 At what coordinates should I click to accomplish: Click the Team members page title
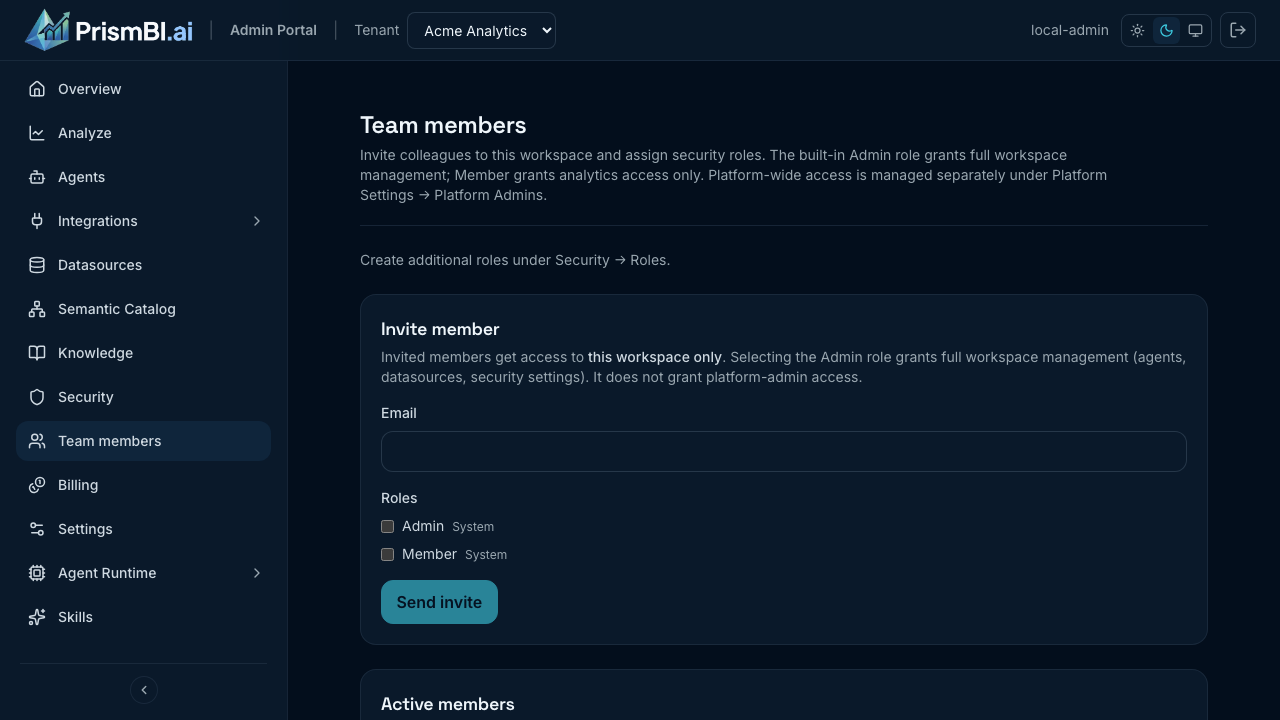coord(443,125)
